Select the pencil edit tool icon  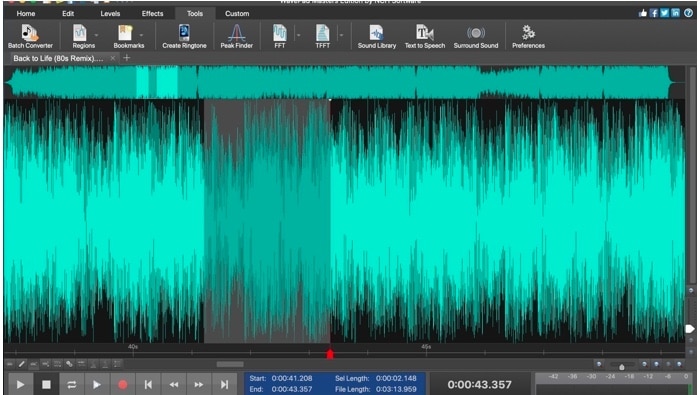[x=21, y=364]
